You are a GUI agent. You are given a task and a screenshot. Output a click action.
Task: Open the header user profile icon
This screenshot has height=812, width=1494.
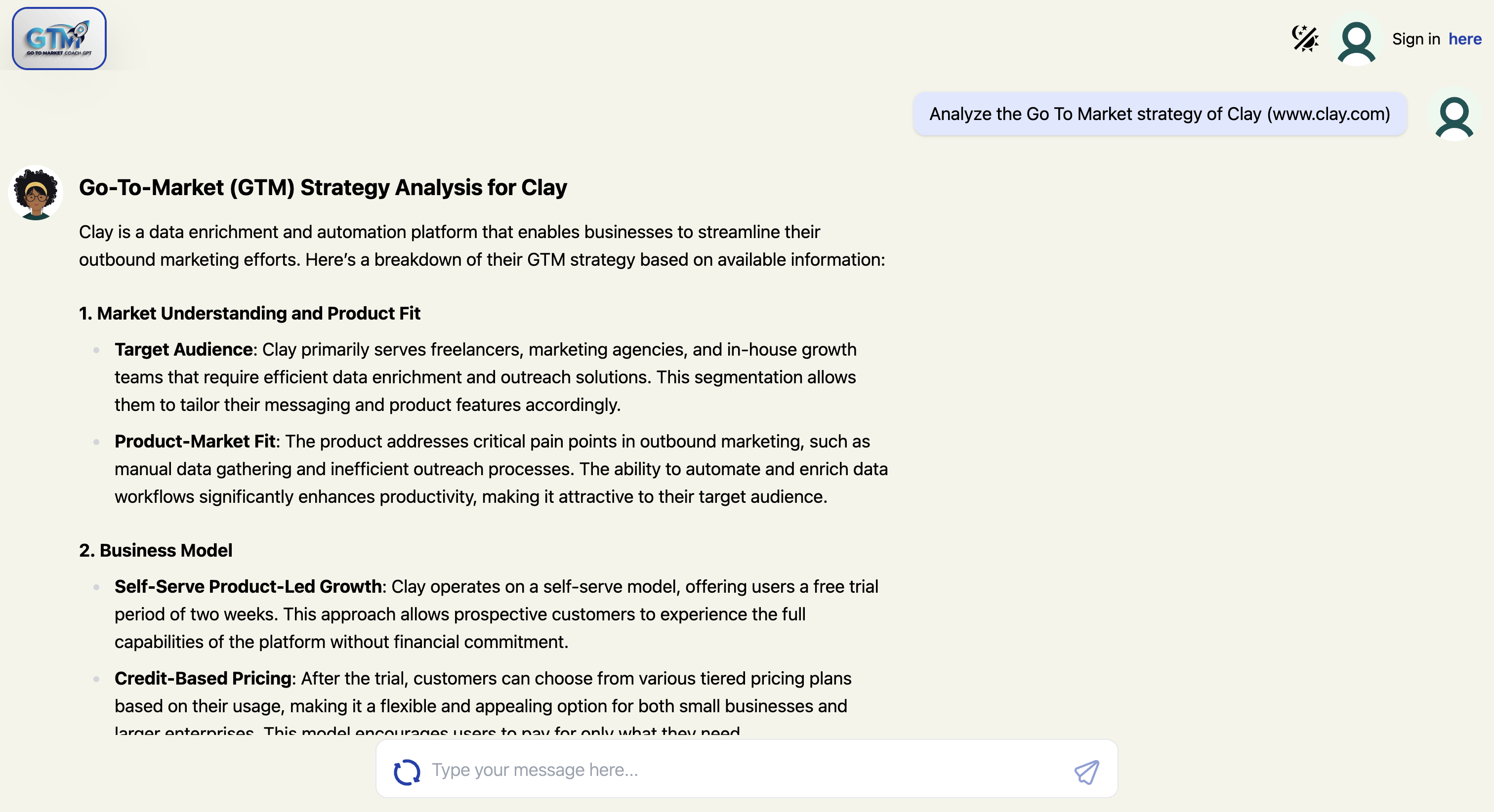pyautogui.click(x=1356, y=41)
